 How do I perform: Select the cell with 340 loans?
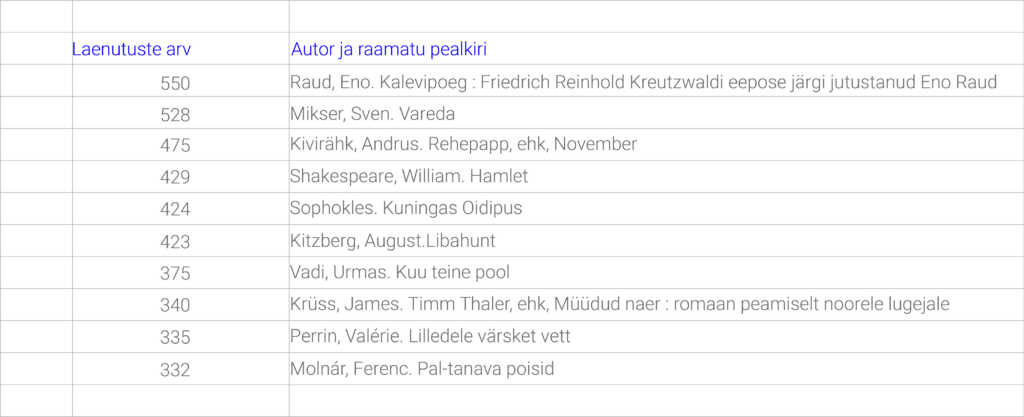180,304
